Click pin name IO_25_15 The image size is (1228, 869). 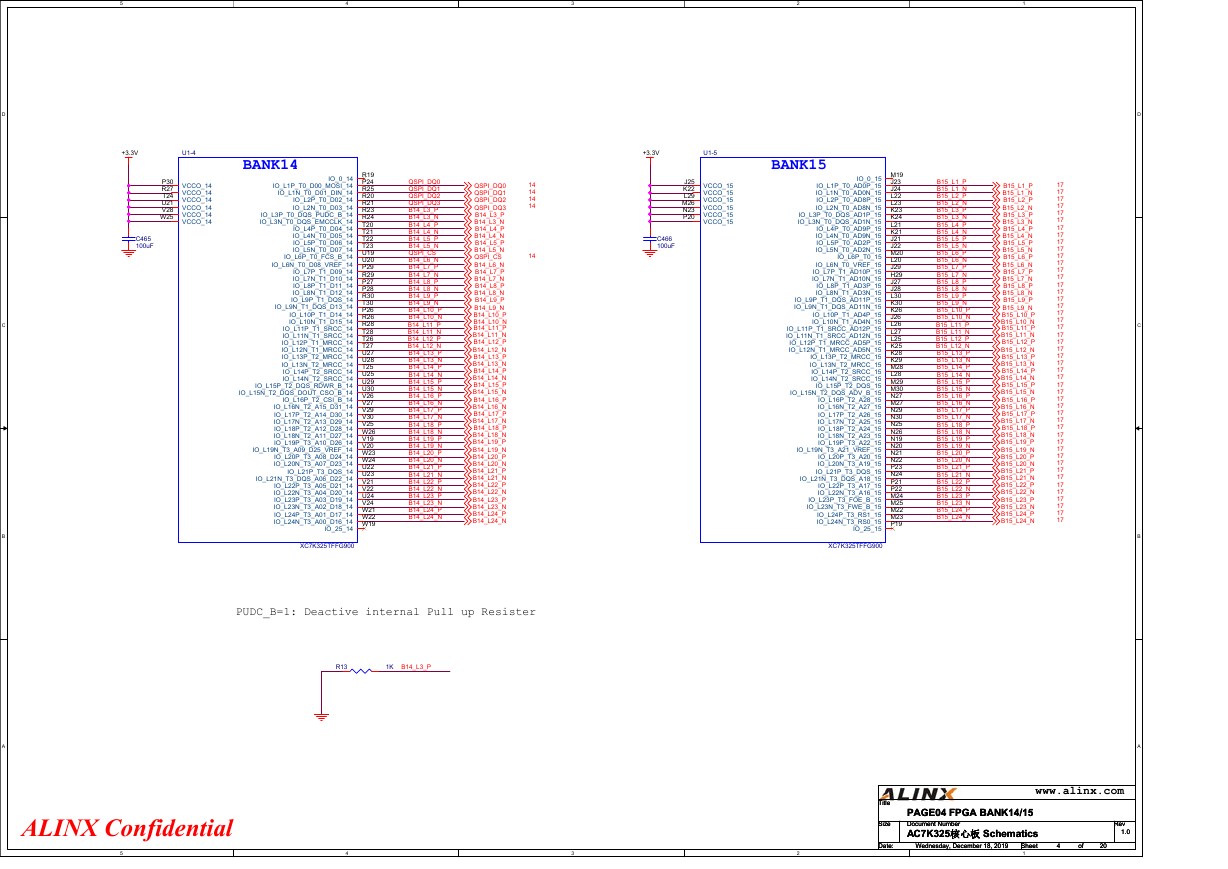(868, 528)
